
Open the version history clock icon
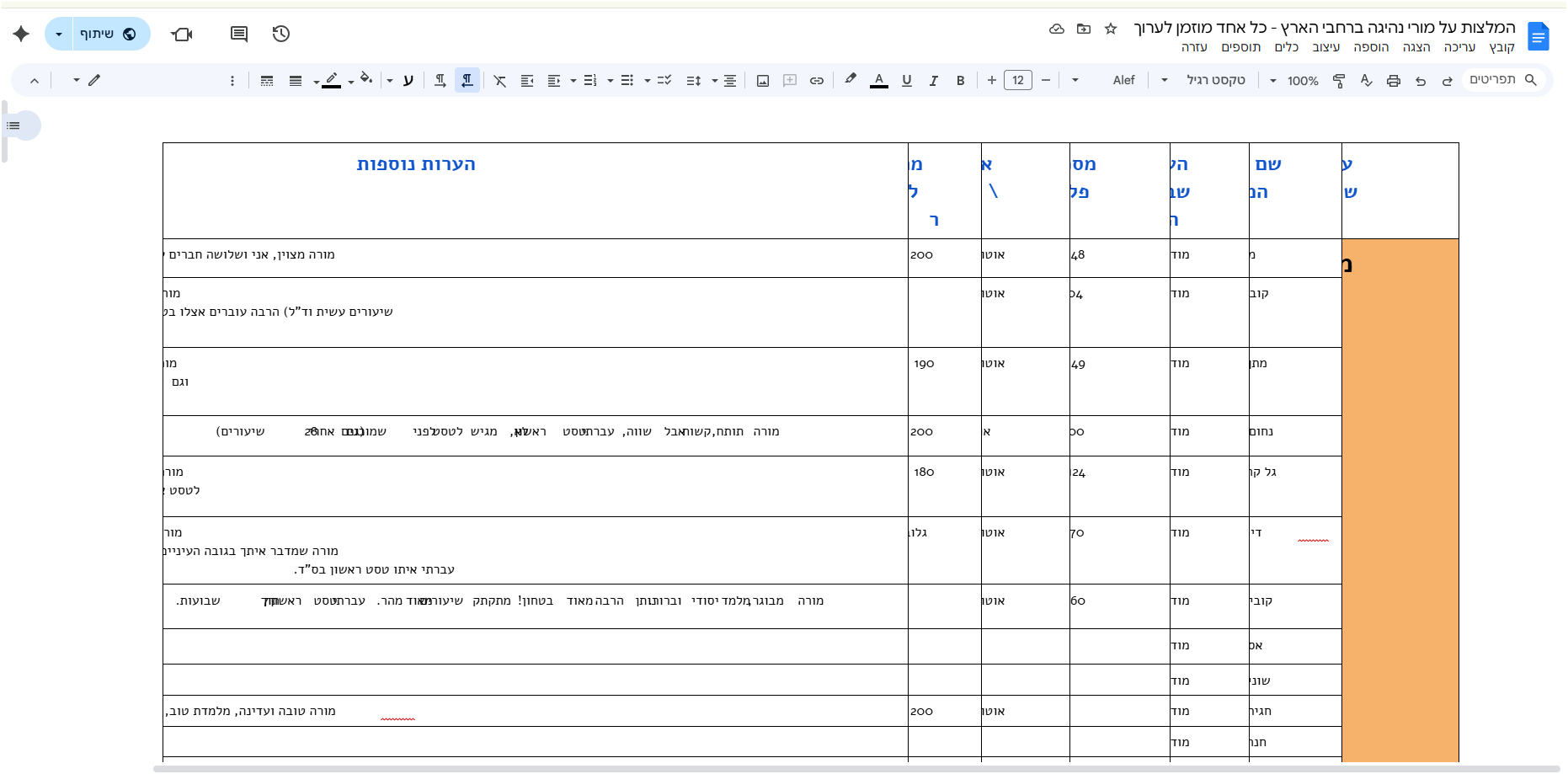[281, 34]
